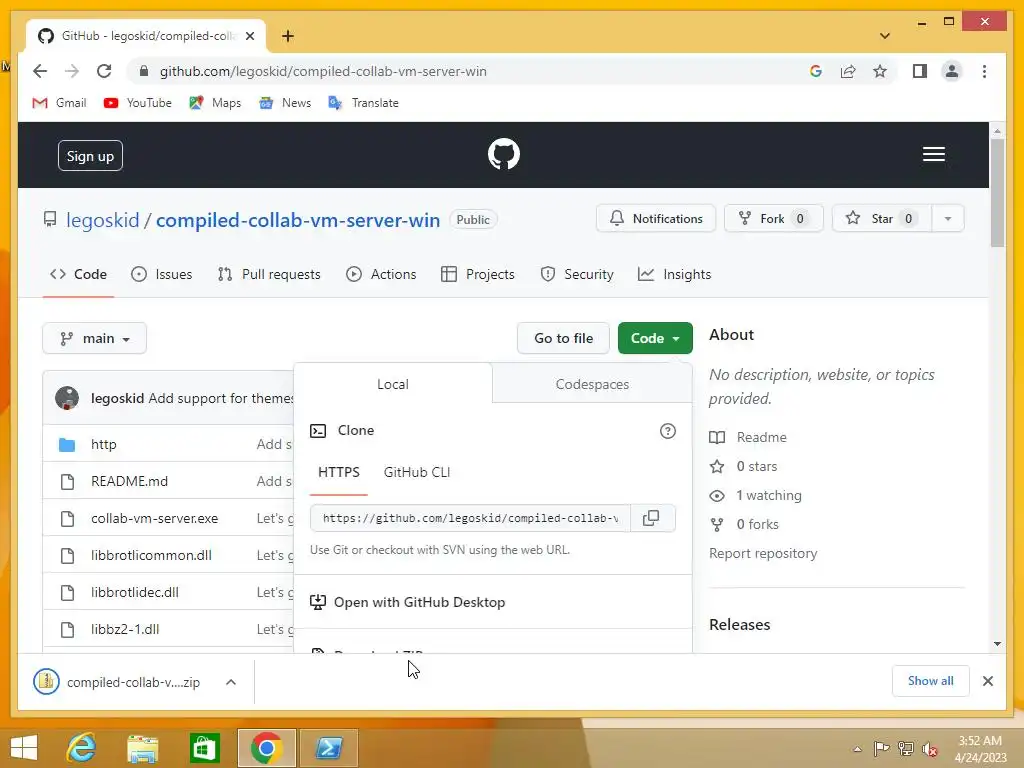Open Windows Store from the taskbar
The height and width of the screenshot is (768, 1024).
(204, 747)
